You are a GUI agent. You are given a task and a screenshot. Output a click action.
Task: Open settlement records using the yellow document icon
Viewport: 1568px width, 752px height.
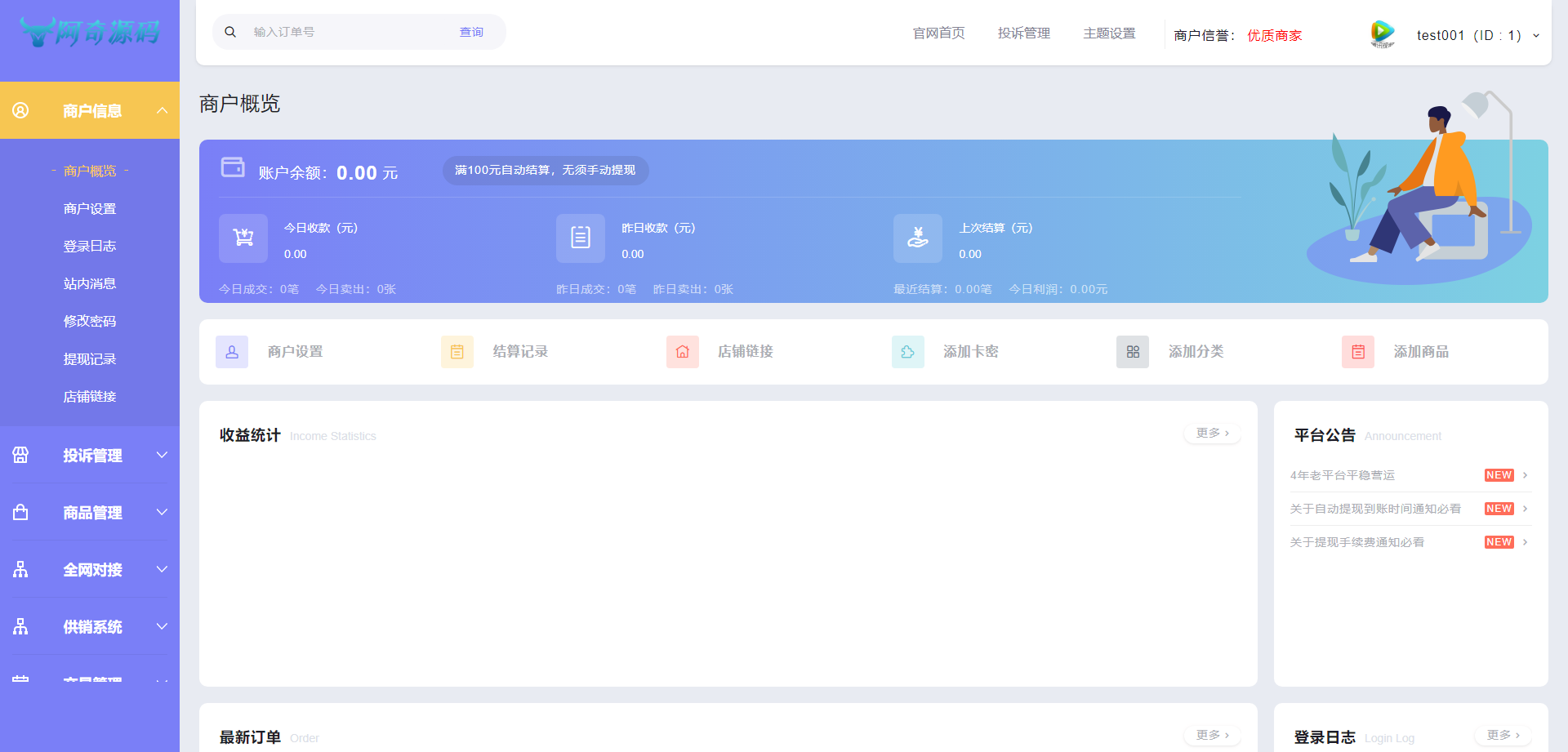tap(457, 351)
